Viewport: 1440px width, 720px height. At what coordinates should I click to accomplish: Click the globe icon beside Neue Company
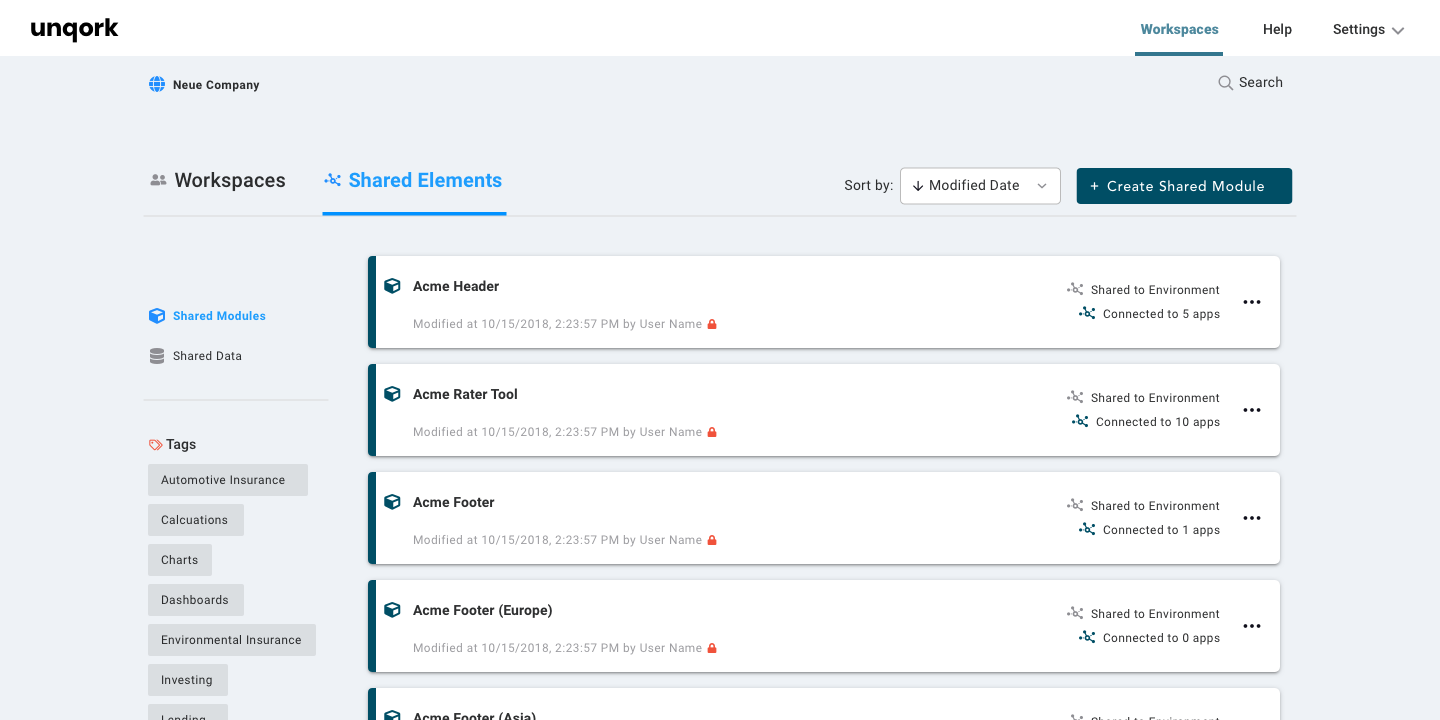point(157,84)
